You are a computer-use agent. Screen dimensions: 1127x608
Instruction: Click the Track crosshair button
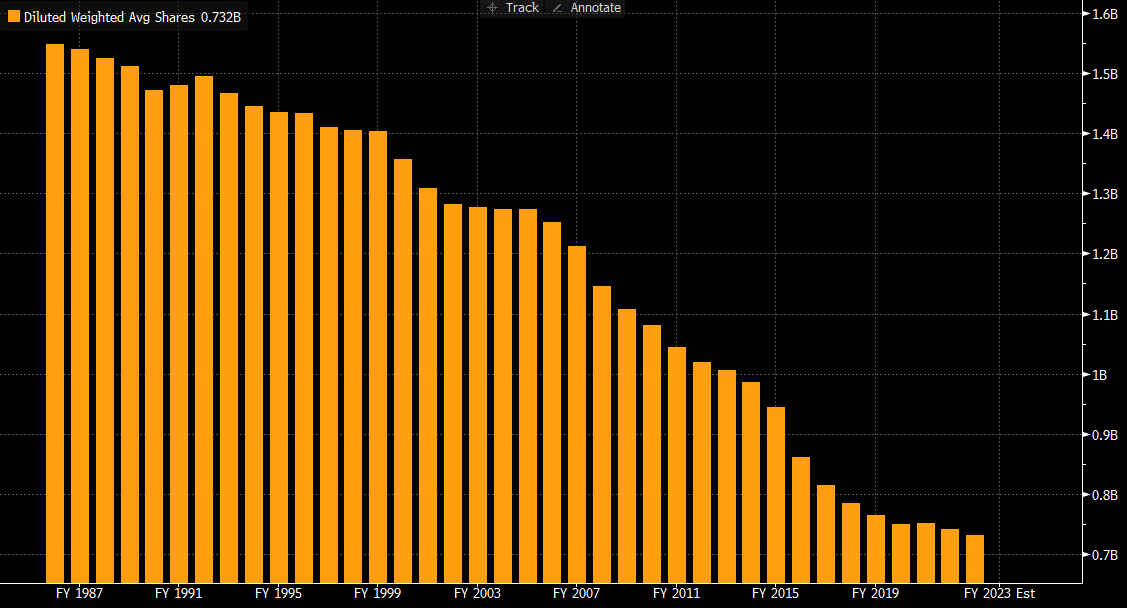[512, 8]
